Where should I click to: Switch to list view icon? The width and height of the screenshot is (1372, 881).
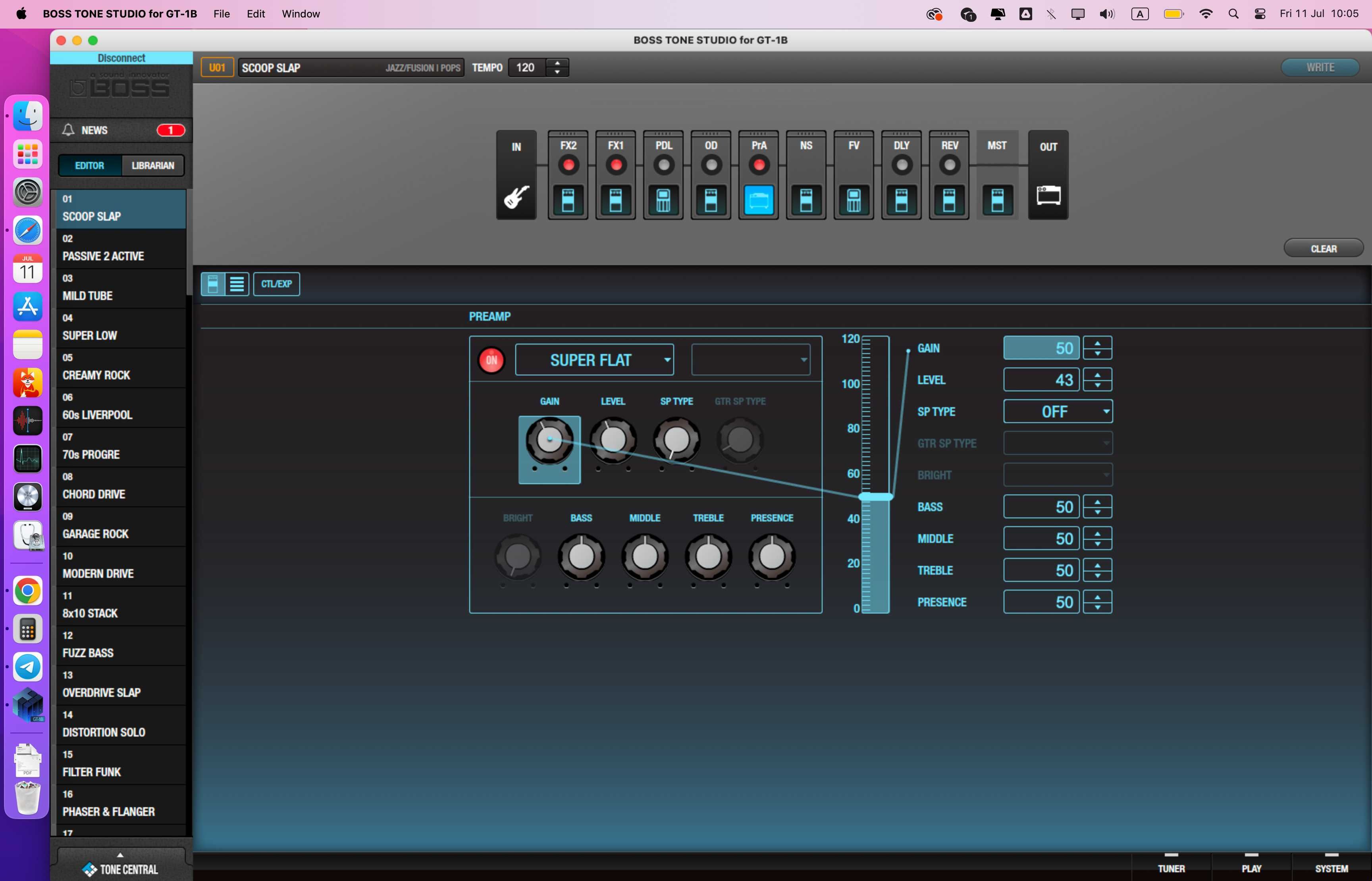point(237,284)
